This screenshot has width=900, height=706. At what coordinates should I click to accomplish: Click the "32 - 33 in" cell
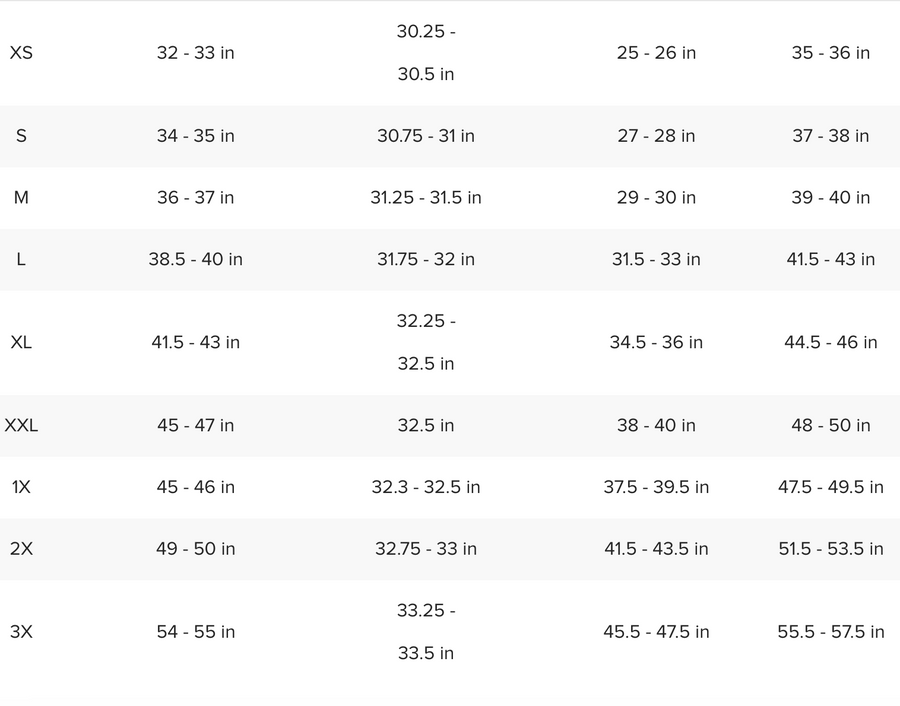point(195,53)
